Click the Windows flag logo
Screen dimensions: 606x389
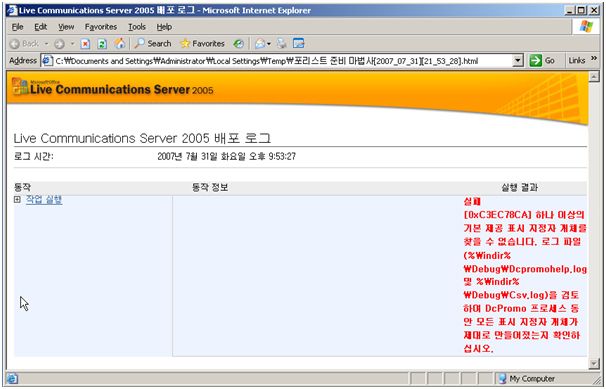pyautogui.click(x=586, y=27)
